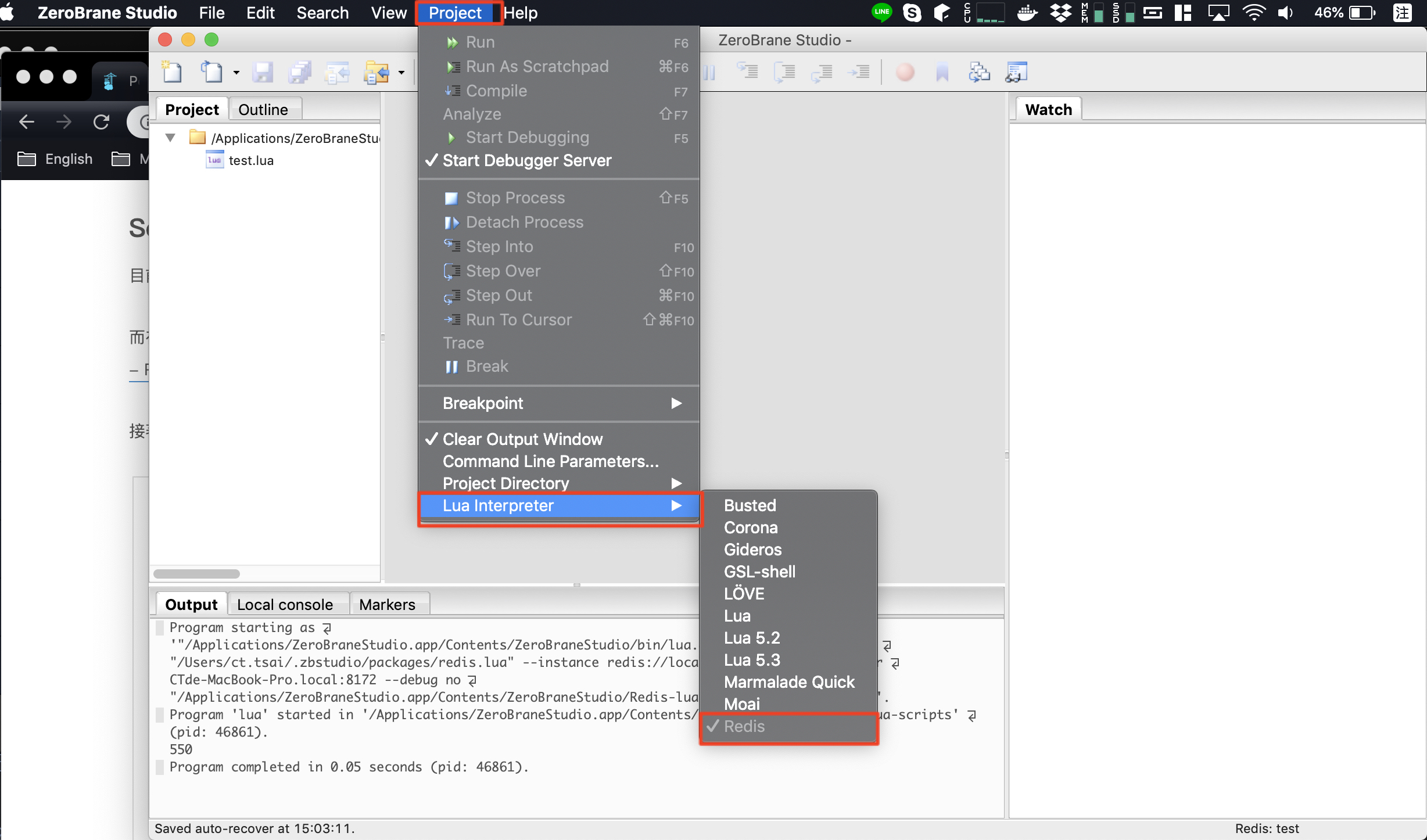The height and width of the screenshot is (840, 1427).
Task: Click the Open file toolbar icon
Action: tap(211, 73)
